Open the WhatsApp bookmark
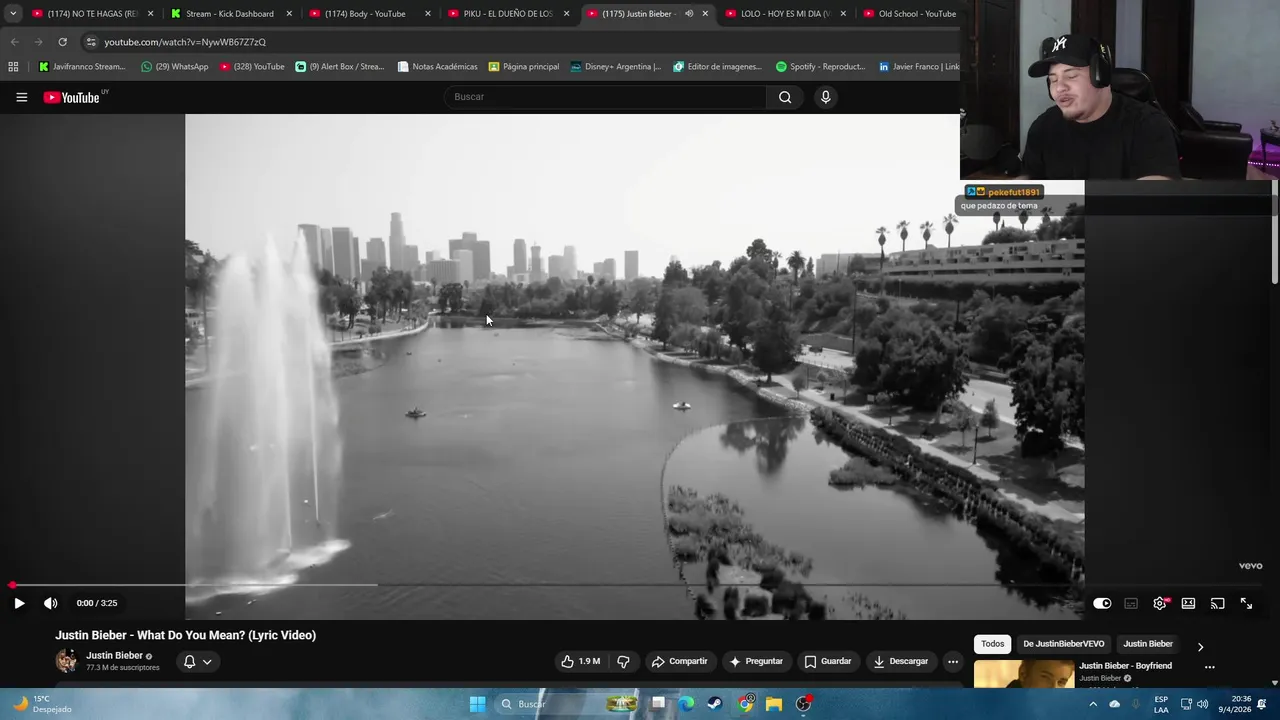1280x720 pixels. tap(175, 67)
